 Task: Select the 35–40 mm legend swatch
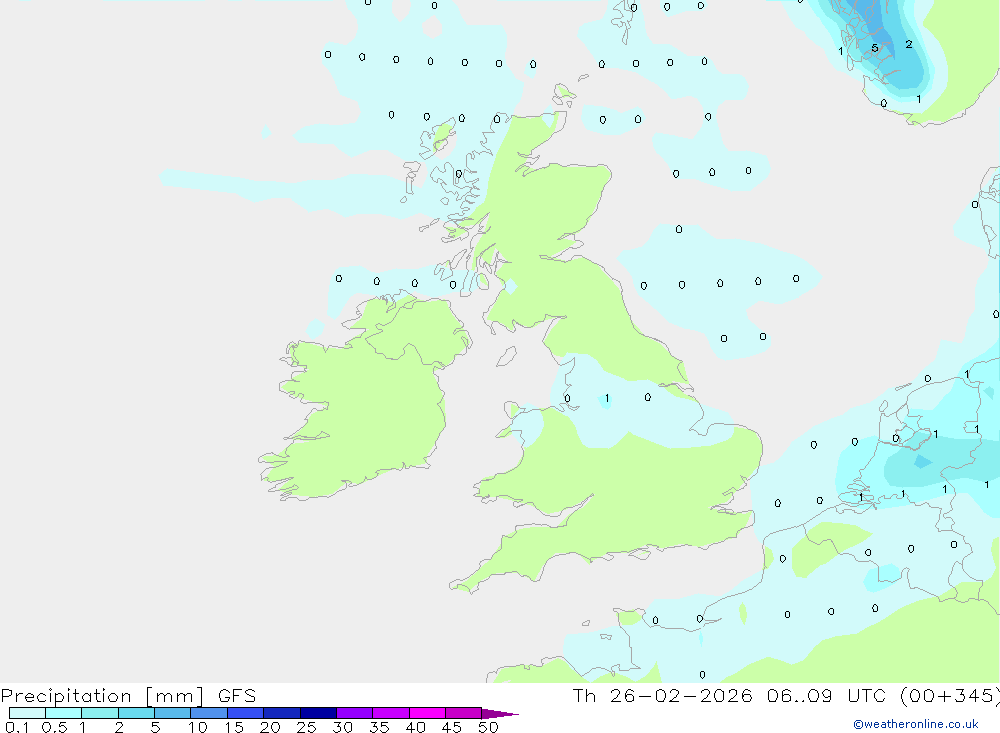click(390, 713)
